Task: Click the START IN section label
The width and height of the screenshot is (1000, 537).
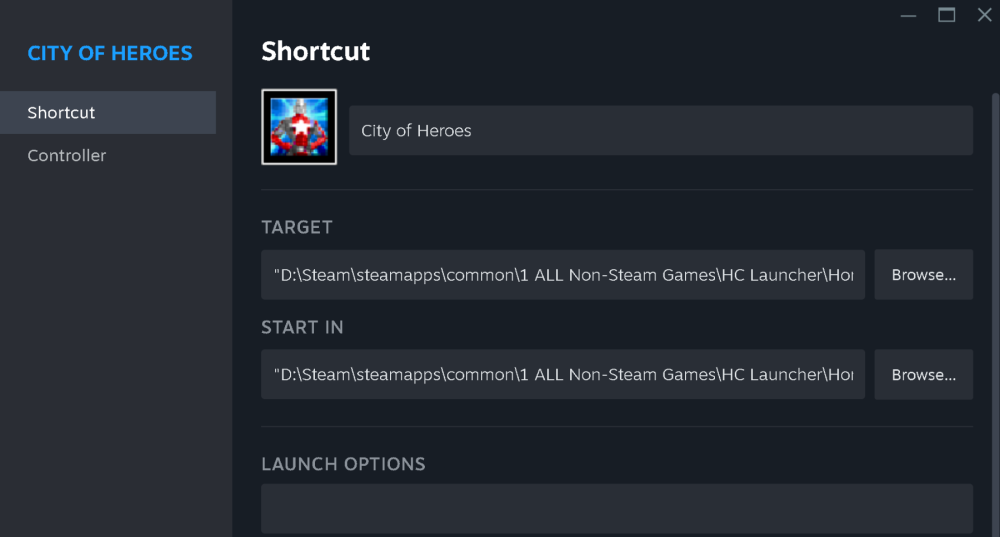Action: tap(302, 327)
